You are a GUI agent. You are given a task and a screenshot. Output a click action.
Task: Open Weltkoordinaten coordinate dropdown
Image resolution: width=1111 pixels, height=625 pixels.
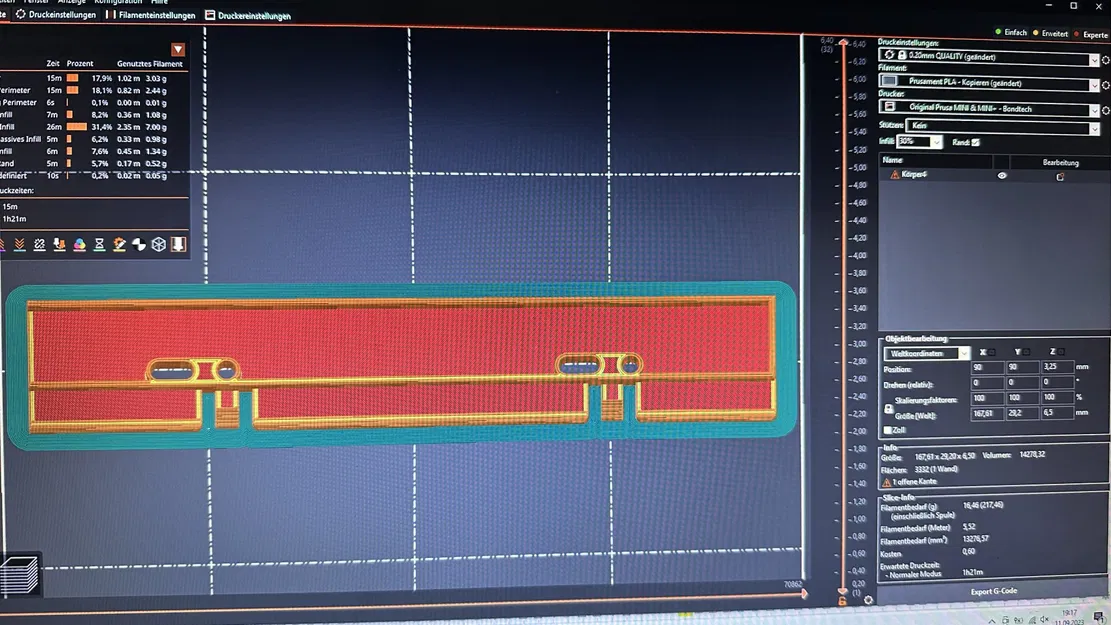[926, 353]
